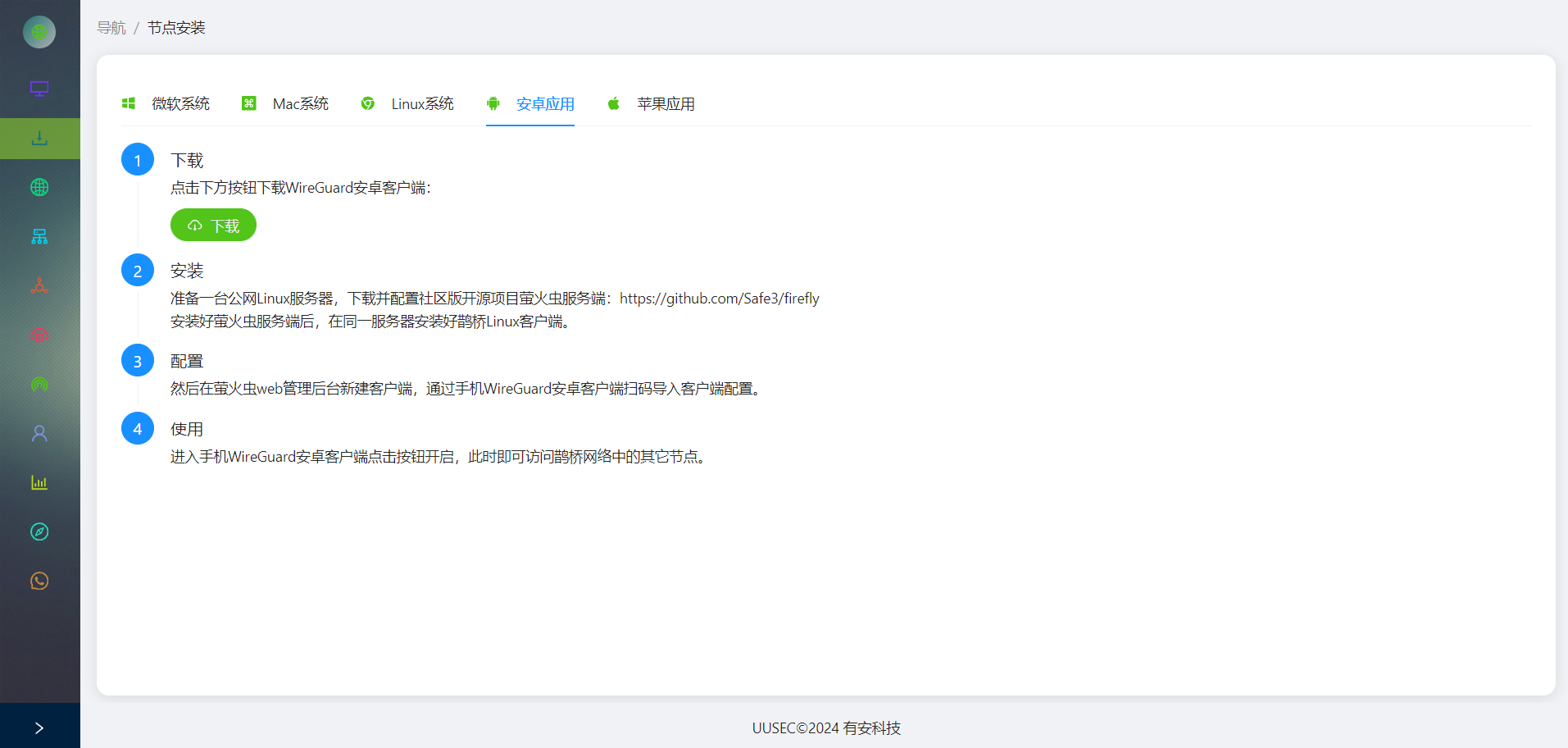This screenshot has height=748, width=1568.
Task: Open the orange phone chat icon
Action: coord(39,581)
